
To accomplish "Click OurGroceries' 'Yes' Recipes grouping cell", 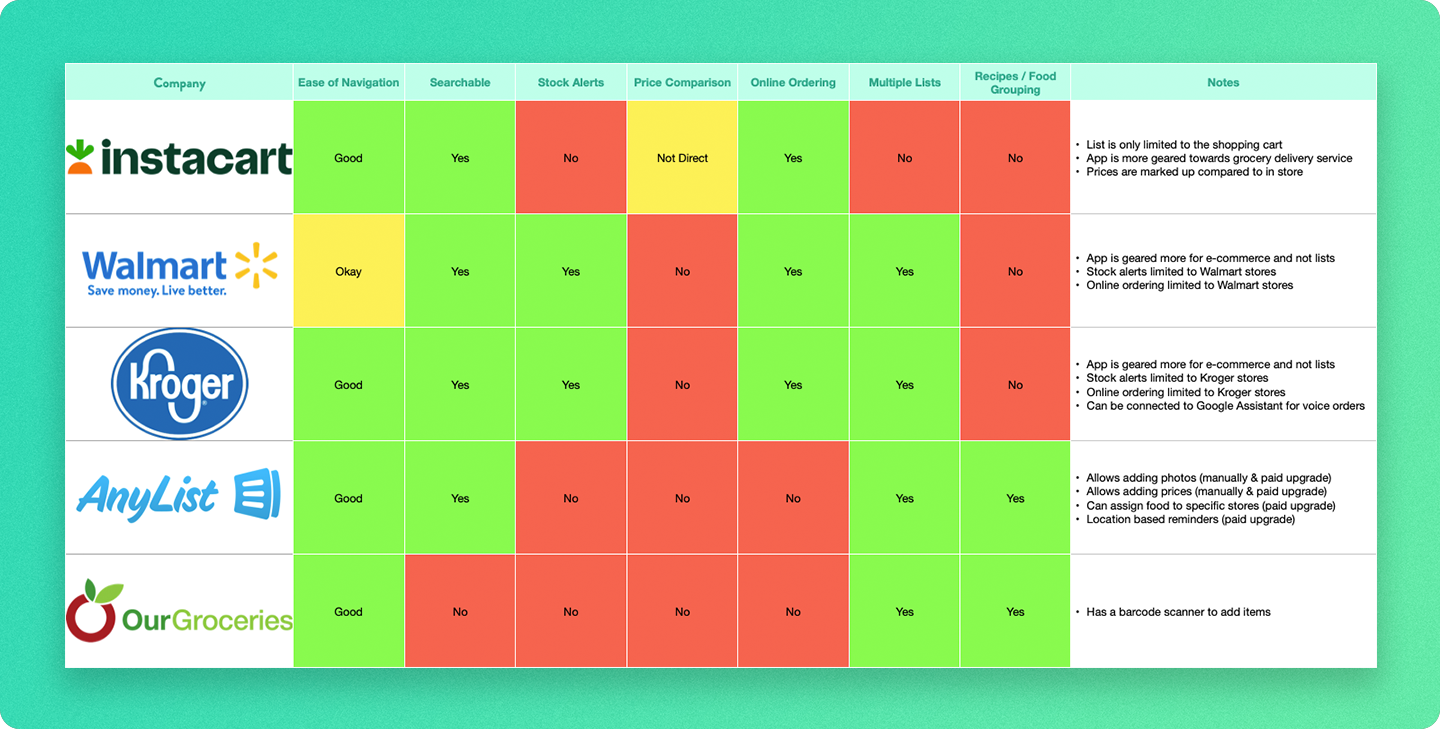I will coord(1015,612).
